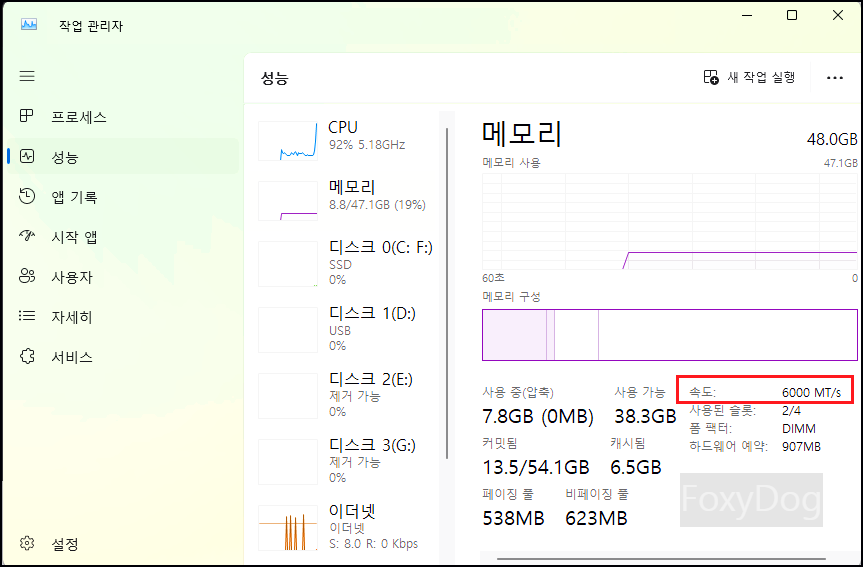Image resolution: width=863 pixels, height=567 pixels.
Task: Select the 메모리 graph thumbnail
Action: [x=288, y=200]
